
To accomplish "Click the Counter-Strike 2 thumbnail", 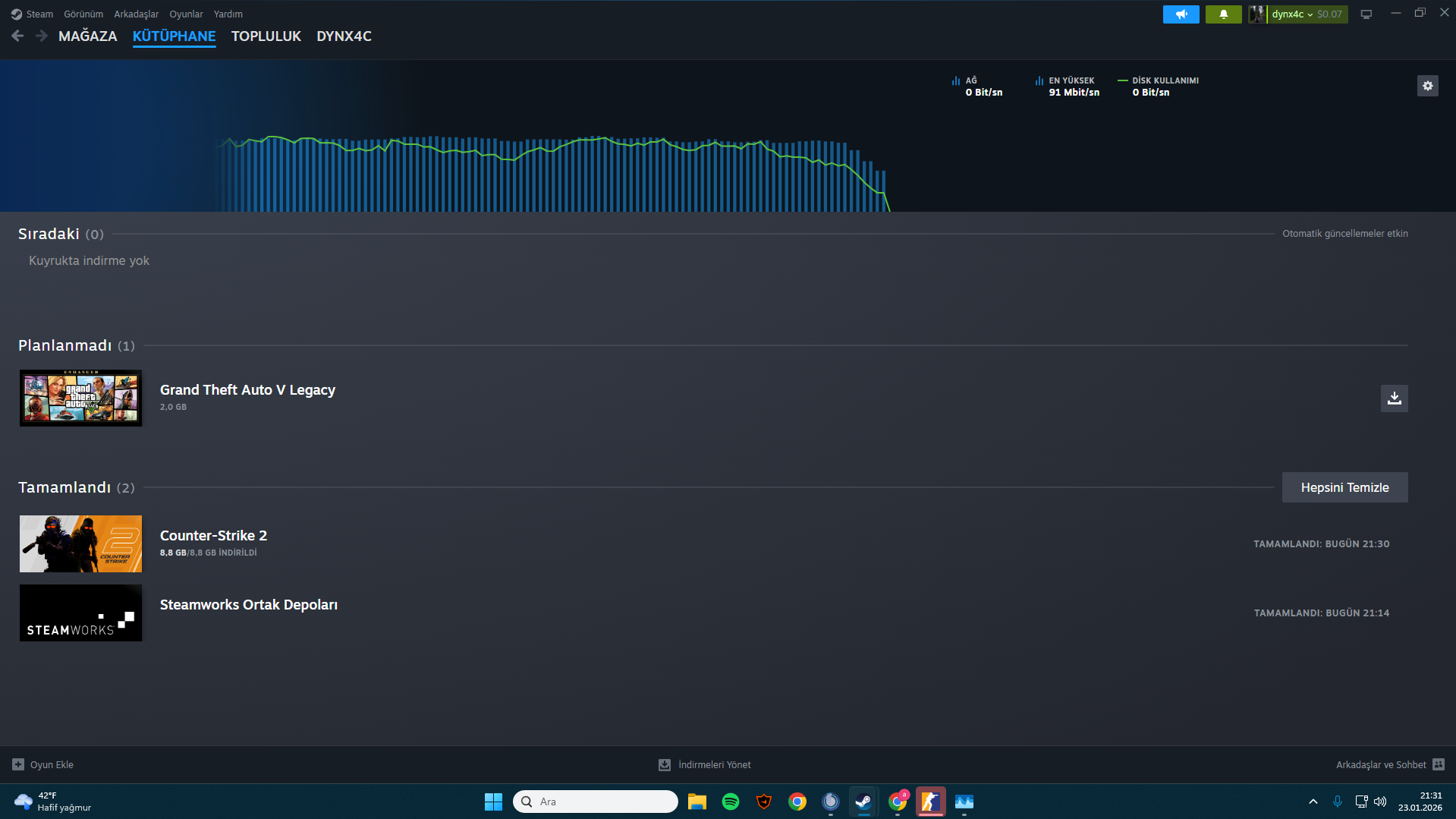I will tap(80, 543).
